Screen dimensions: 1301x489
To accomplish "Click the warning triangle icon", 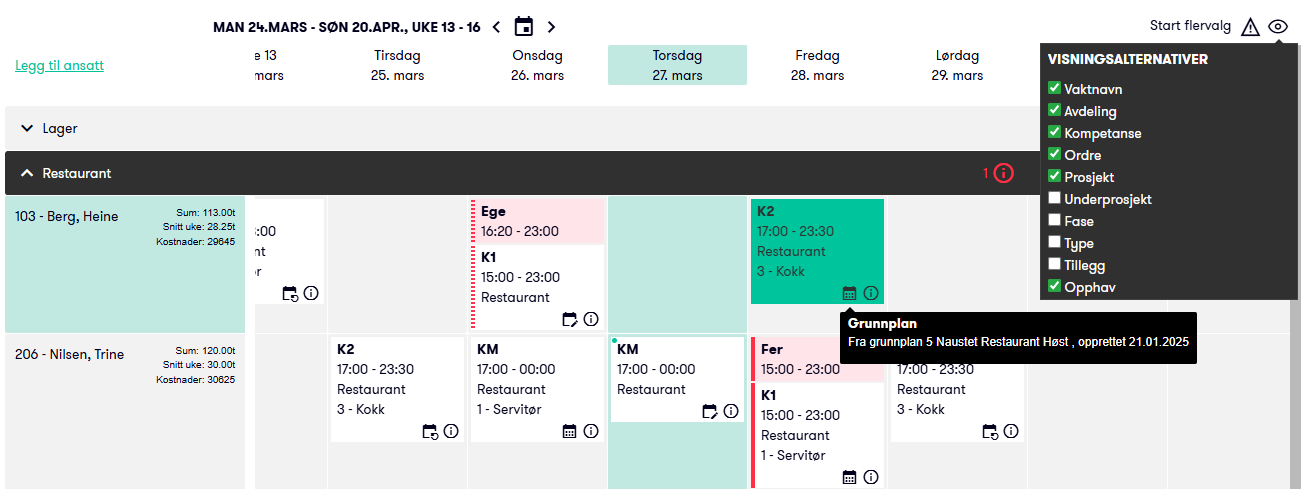I will (1250, 27).
